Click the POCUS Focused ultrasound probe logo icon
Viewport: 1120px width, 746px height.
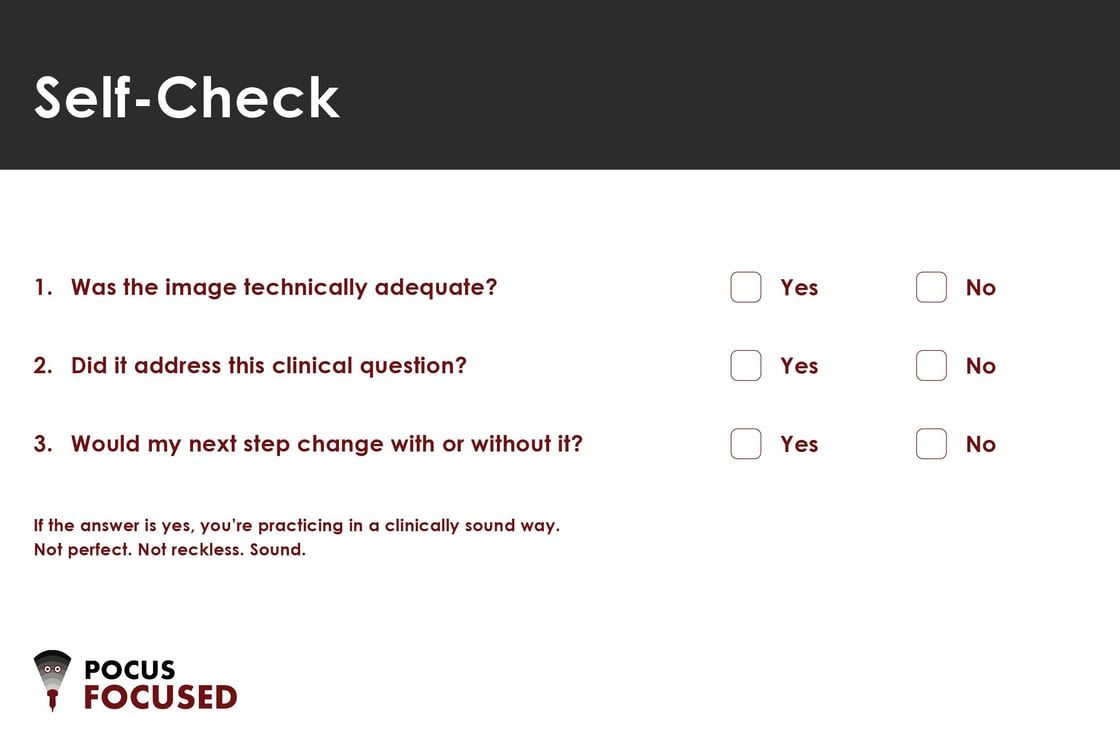[x=52, y=680]
